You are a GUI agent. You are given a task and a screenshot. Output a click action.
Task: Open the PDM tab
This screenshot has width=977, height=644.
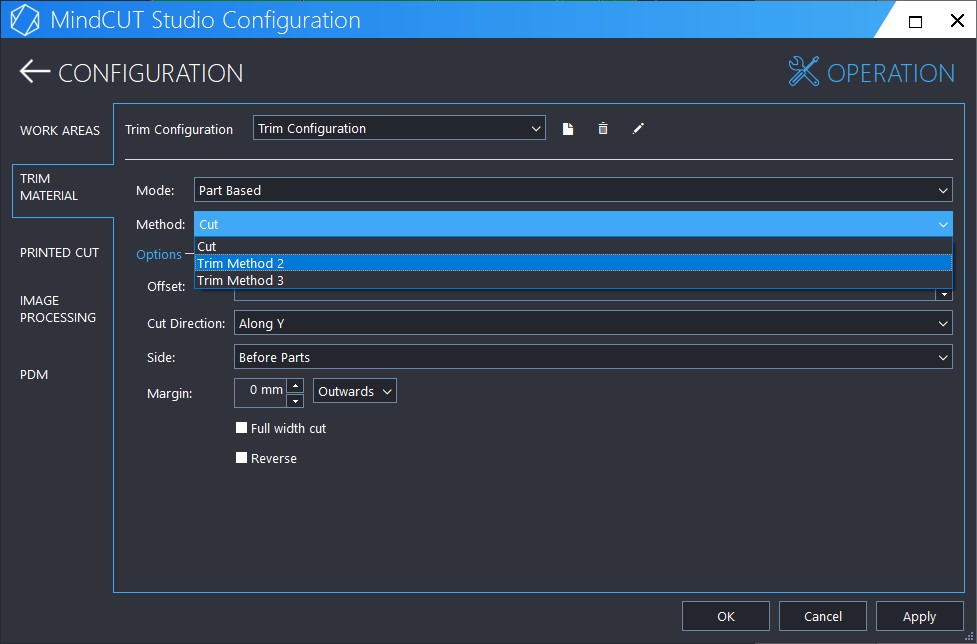click(x=34, y=374)
